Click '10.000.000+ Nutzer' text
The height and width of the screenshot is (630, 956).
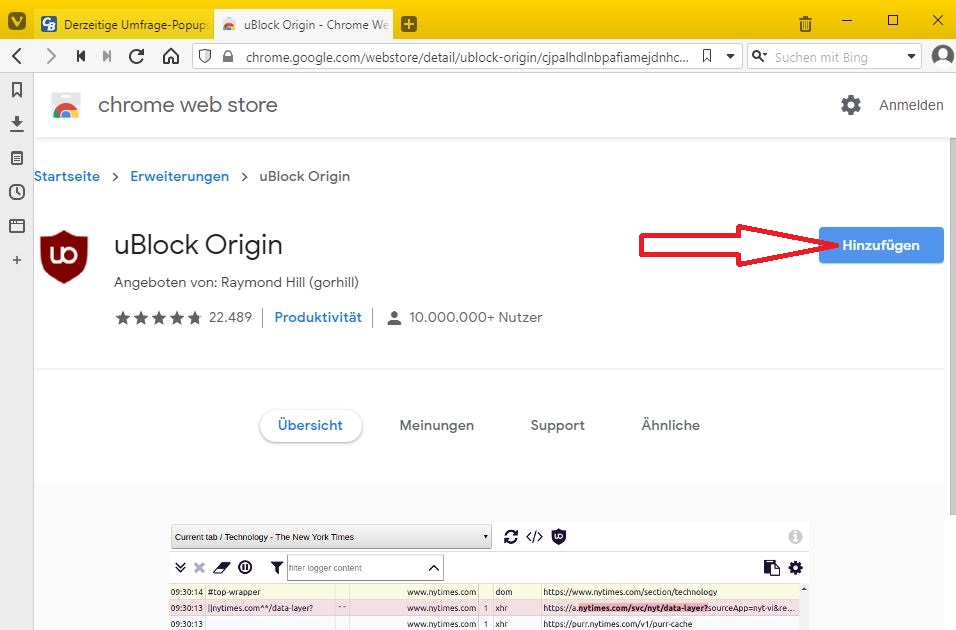tap(476, 317)
